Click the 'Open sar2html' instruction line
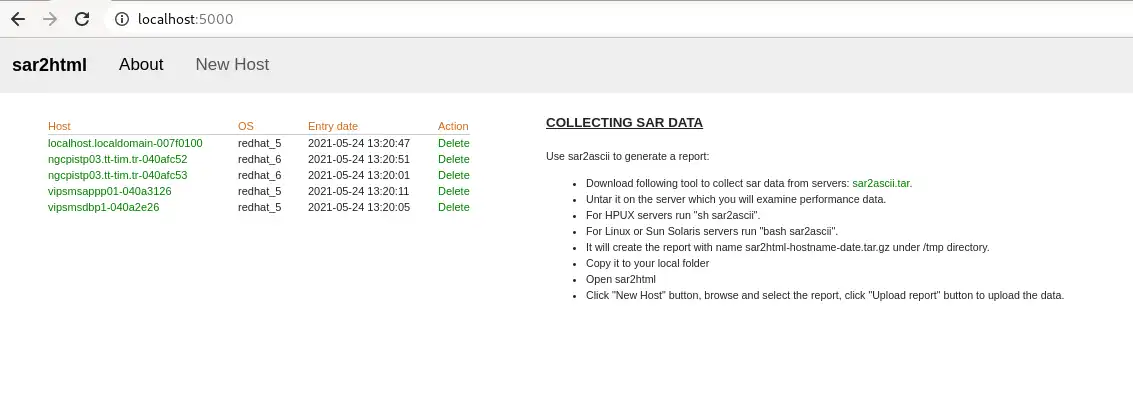Viewport: 1133px width, 395px height. click(x=621, y=279)
